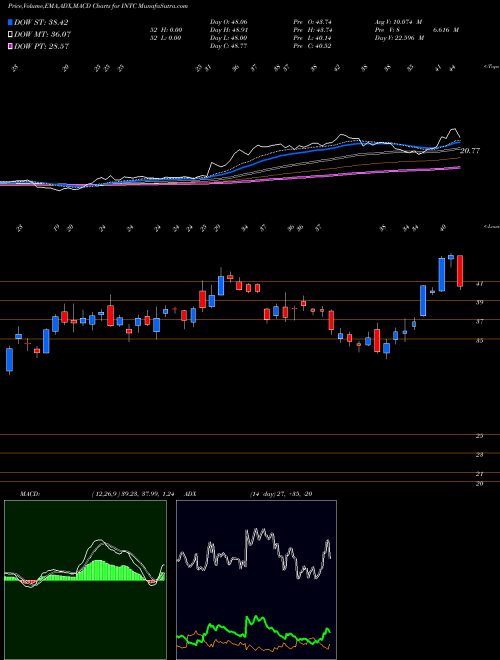Select the DOW ST value label
This screenshot has width=500, height=660.
point(41,22)
